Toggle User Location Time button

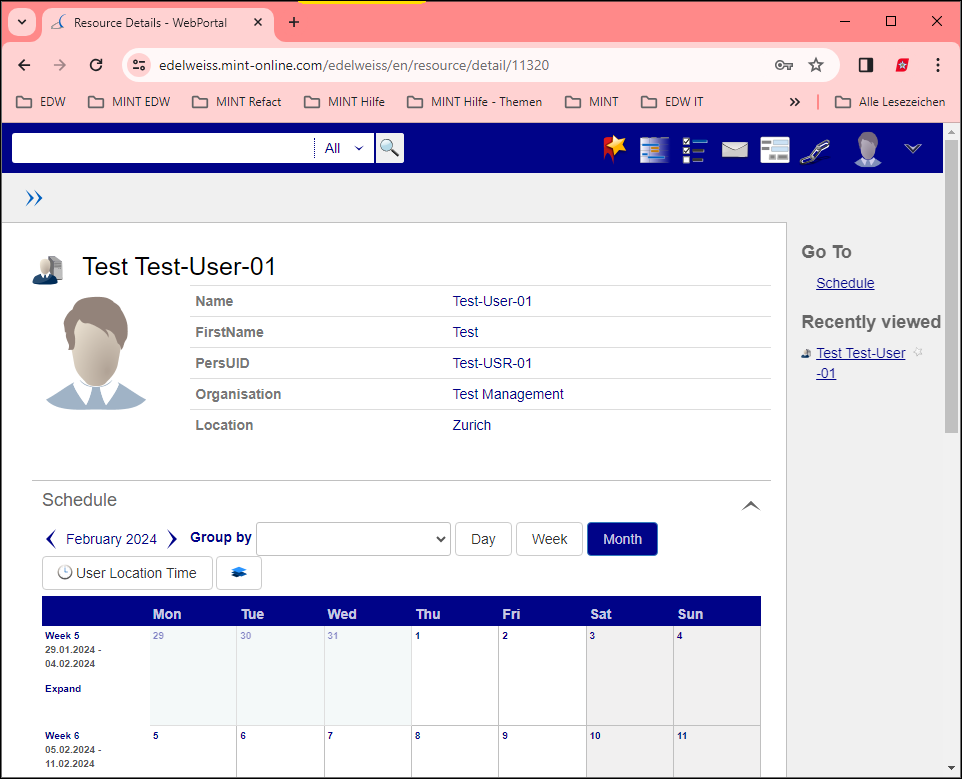127,573
